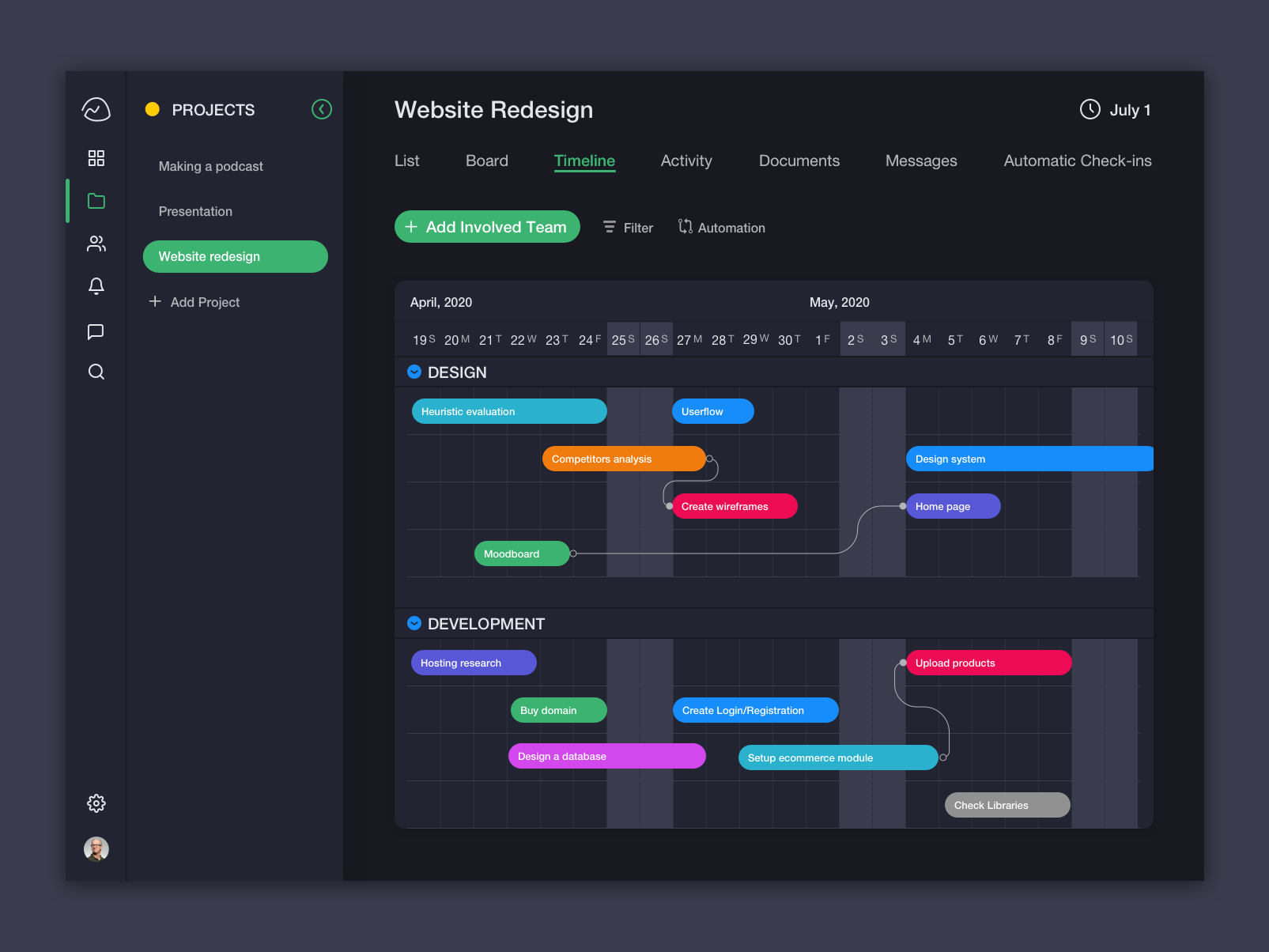Click Setup ecommerce module connector dot

[943, 757]
